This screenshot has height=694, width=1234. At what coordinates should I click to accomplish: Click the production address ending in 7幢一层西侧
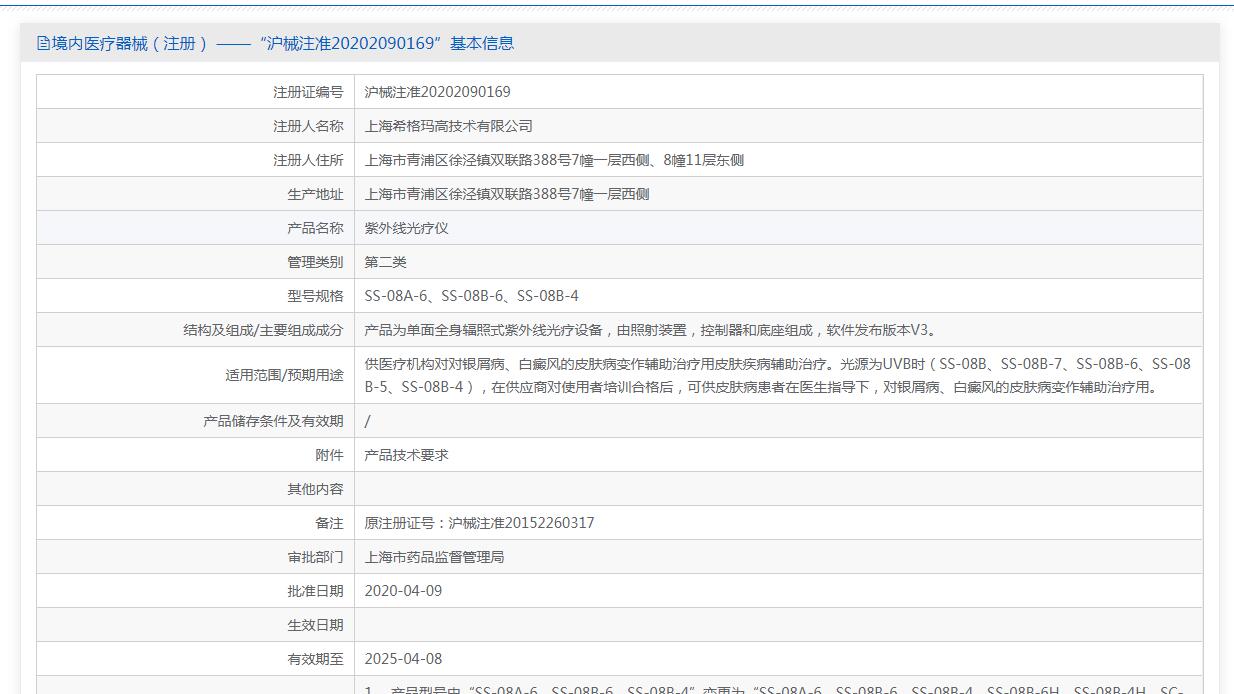[x=507, y=194]
